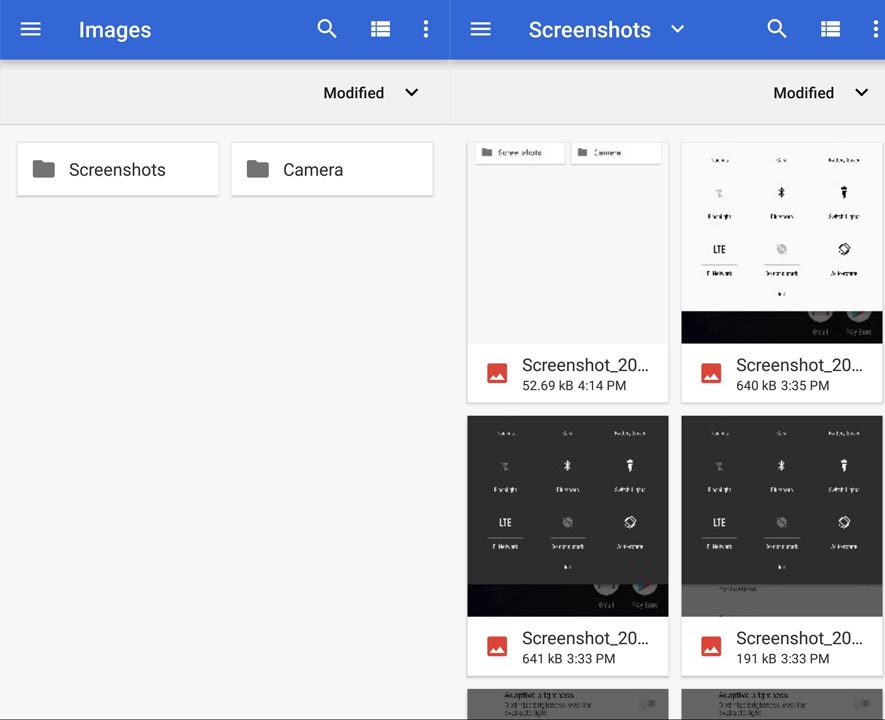Click image icon of 641 kB file
Image resolution: width=885 pixels, height=720 pixels.
tap(497, 647)
